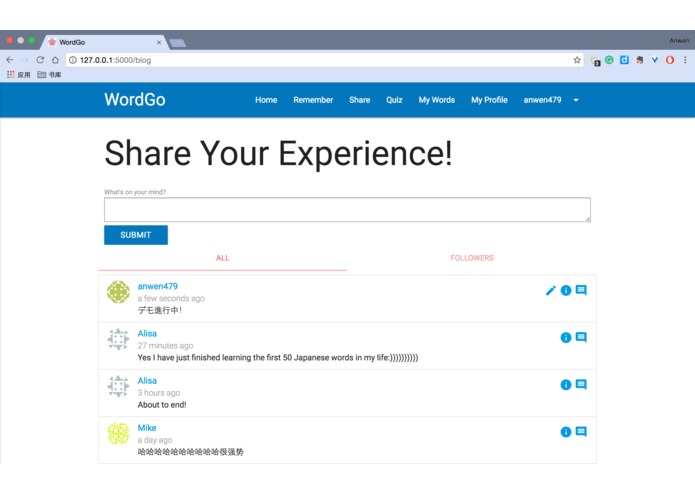
Task: Switch to the ALL tab
Action: pyautogui.click(x=223, y=258)
